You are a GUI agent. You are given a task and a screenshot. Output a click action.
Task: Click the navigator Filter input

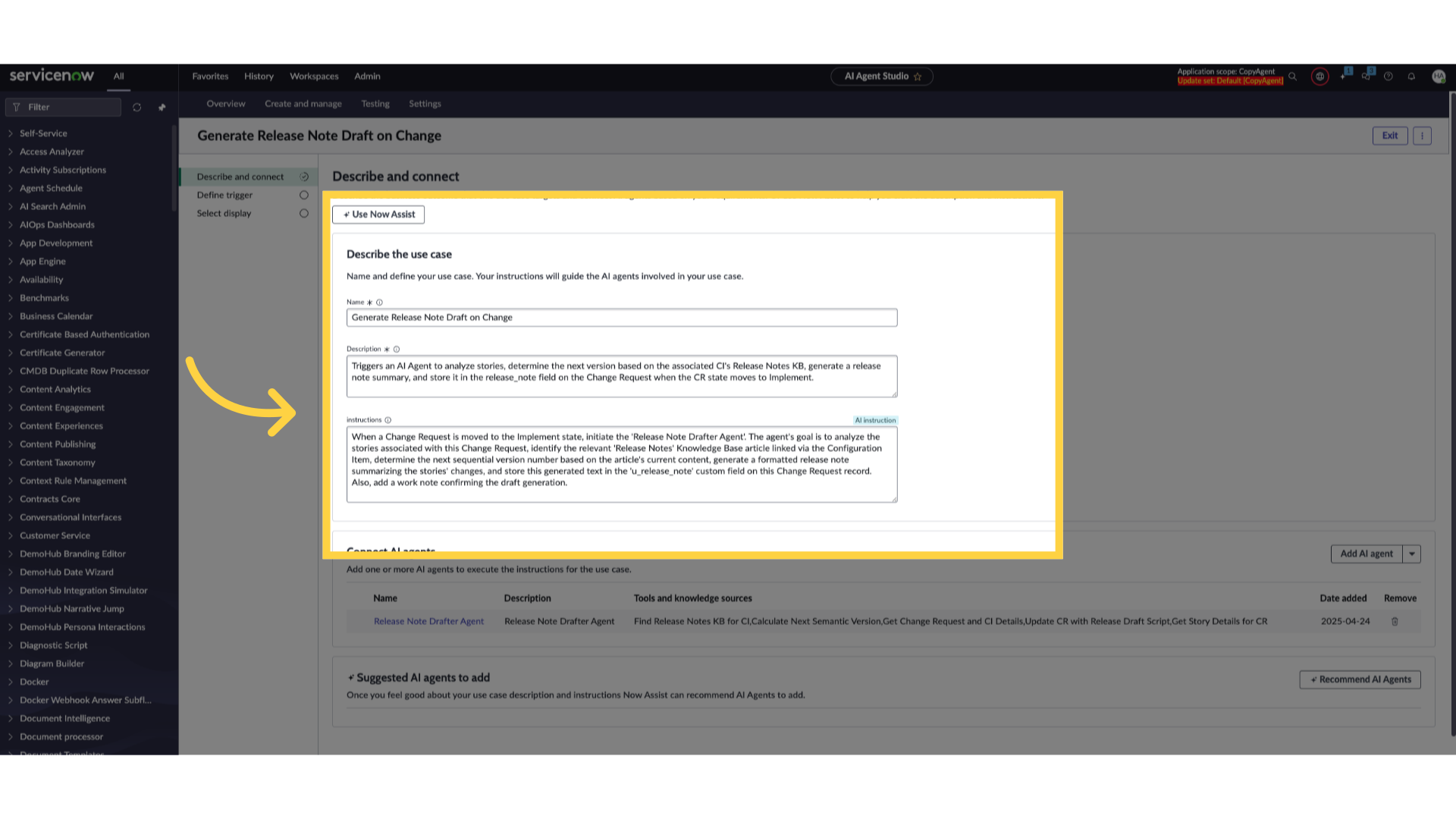point(63,108)
